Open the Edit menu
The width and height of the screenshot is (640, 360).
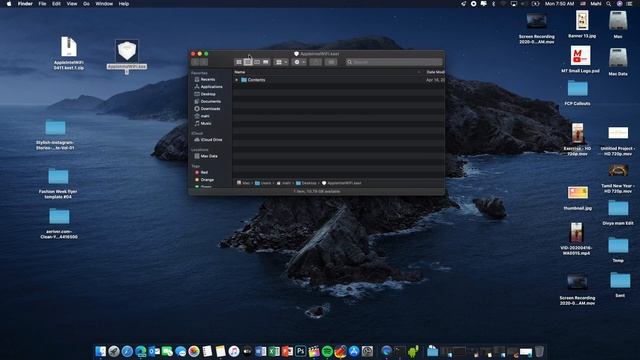tap(56, 4)
